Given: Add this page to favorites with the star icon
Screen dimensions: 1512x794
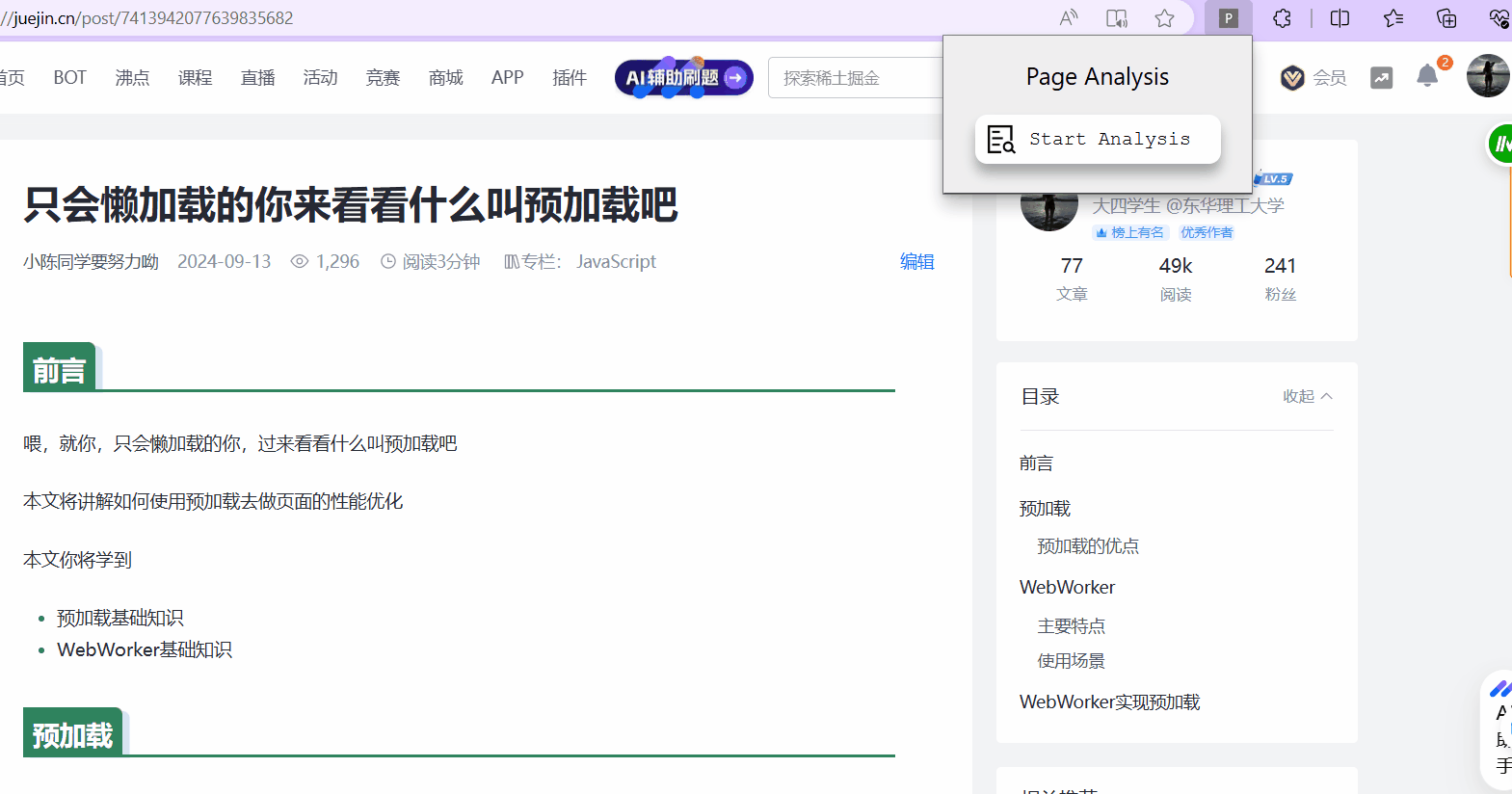Looking at the screenshot, I should tap(1164, 18).
